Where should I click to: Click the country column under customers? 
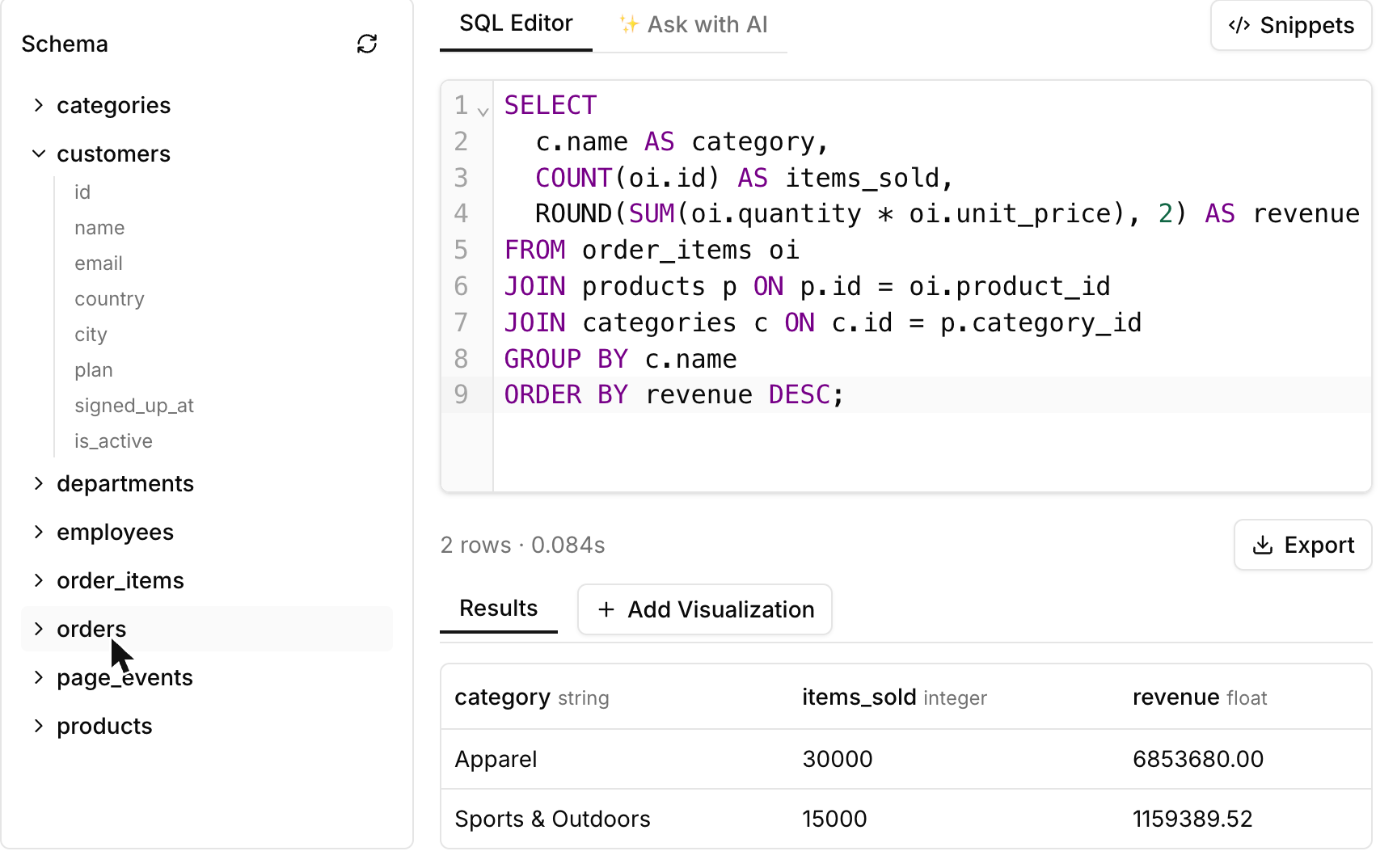[x=109, y=299]
